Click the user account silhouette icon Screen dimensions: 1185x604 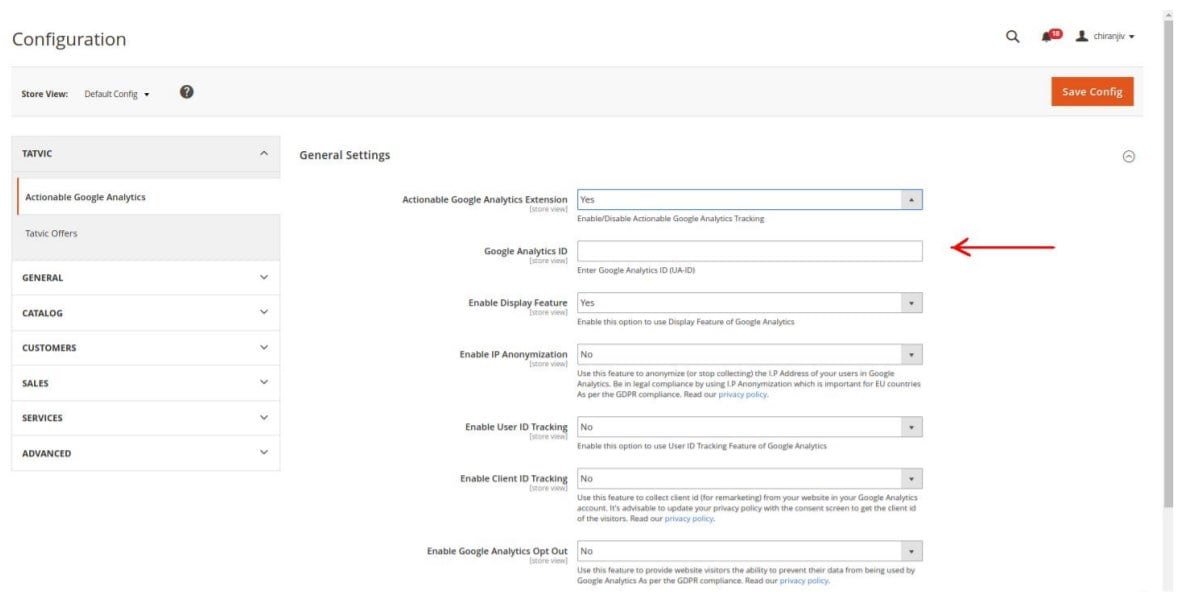coord(1081,36)
